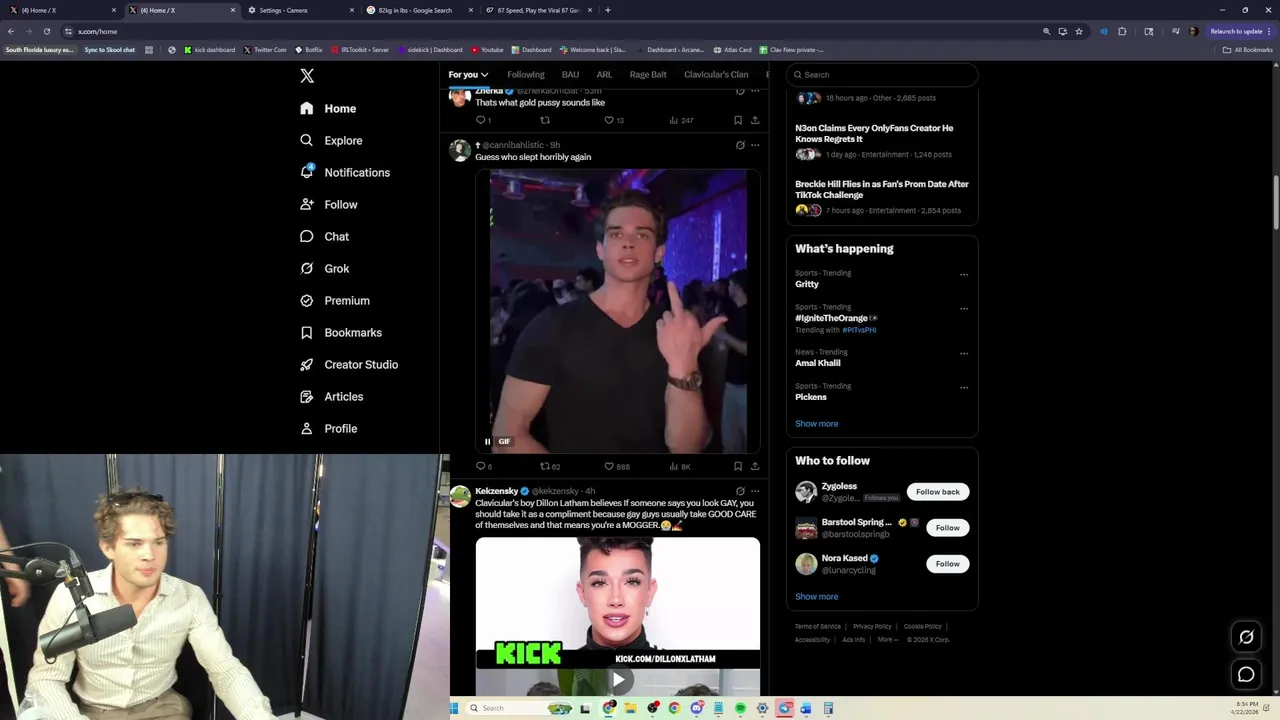Open more options on Kekzensky post
Image resolution: width=1280 pixels, height=720 pixels.
[x=755, y=491]
